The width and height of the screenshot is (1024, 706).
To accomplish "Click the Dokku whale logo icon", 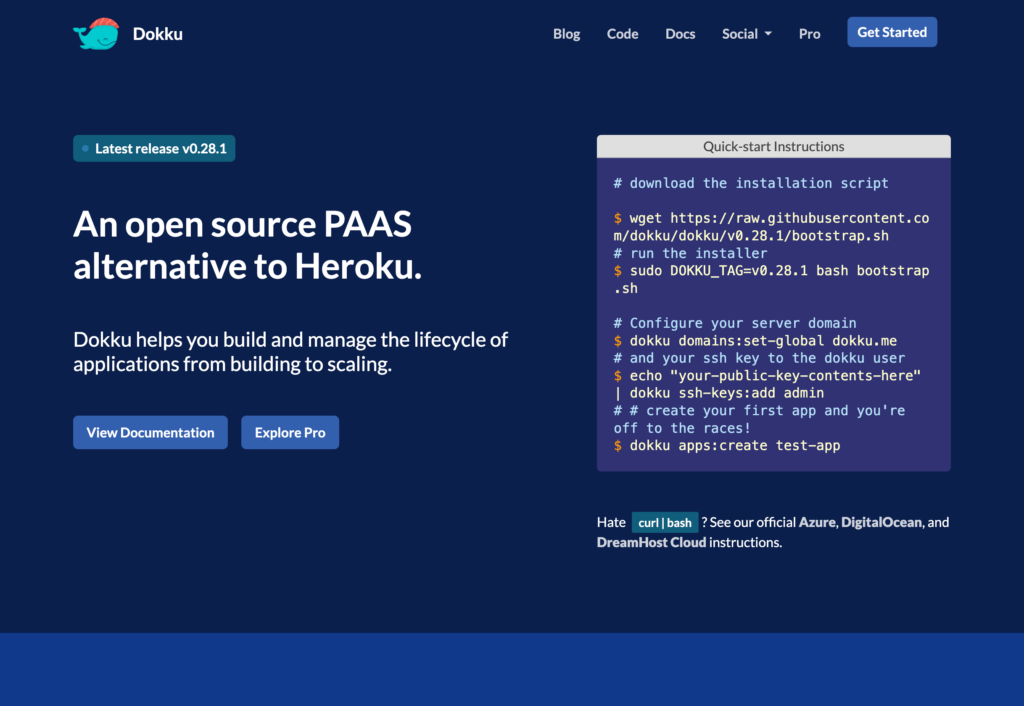I will click(x=96, y=34).
